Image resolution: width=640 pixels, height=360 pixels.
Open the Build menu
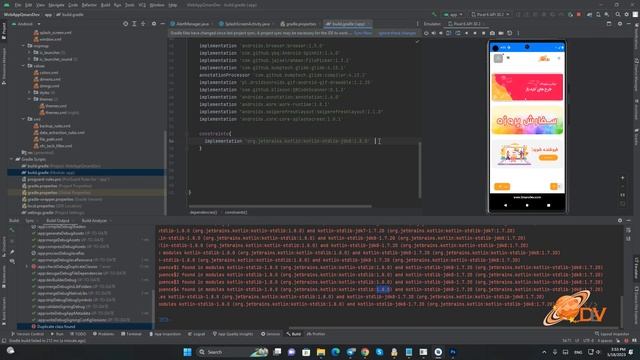click(x=105, y=5)
